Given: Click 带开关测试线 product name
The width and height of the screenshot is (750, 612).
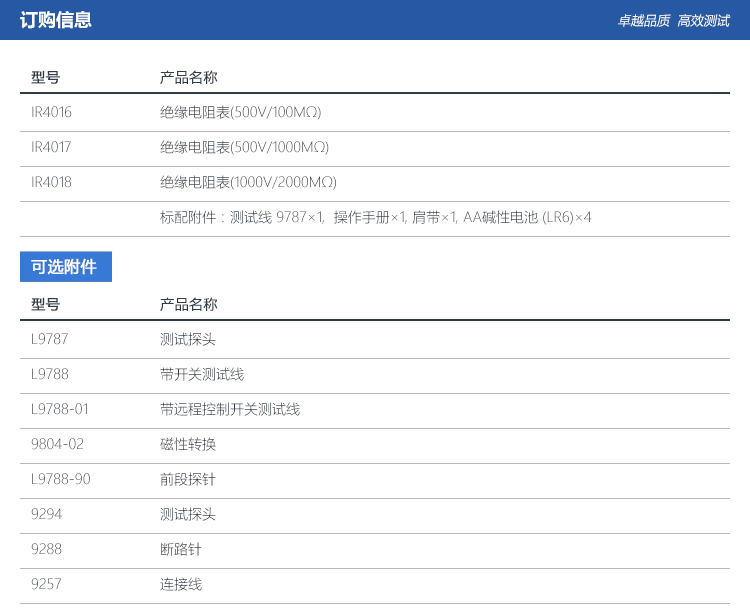Looking at the screenshot, I should pyautogui.click(x=201, y=374).
